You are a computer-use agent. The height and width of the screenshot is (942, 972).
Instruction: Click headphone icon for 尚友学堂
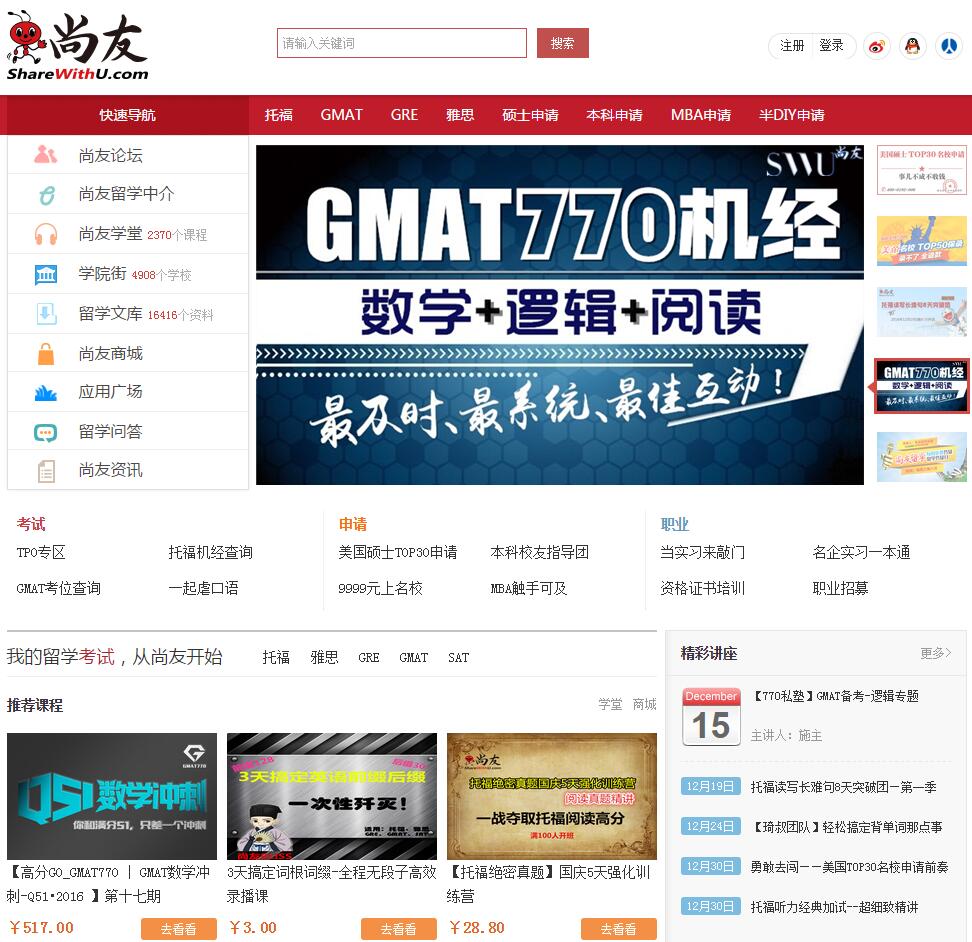(45, 234)
